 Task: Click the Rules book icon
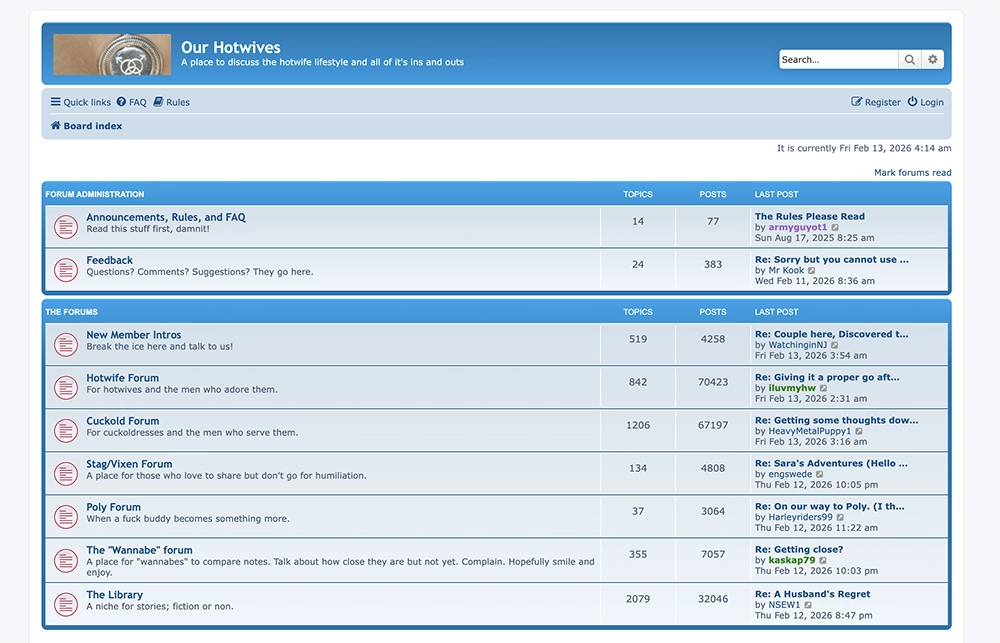tap(159, 101)
